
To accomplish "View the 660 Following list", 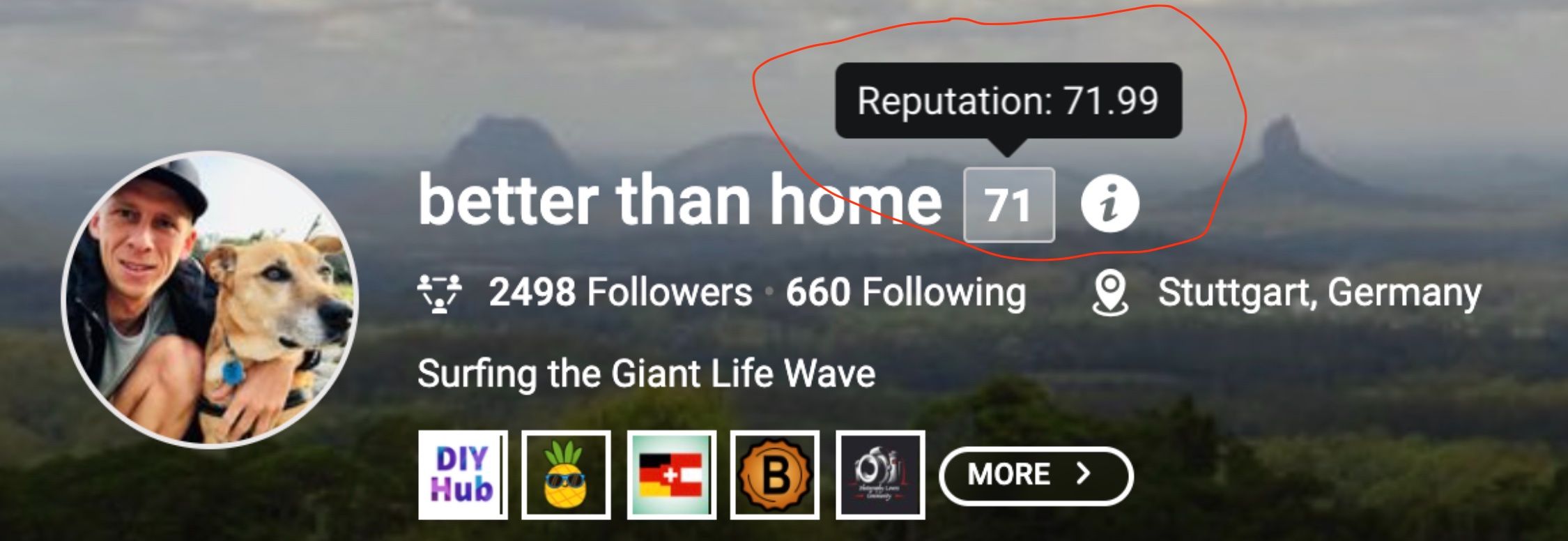I will (x=906, y=292).
